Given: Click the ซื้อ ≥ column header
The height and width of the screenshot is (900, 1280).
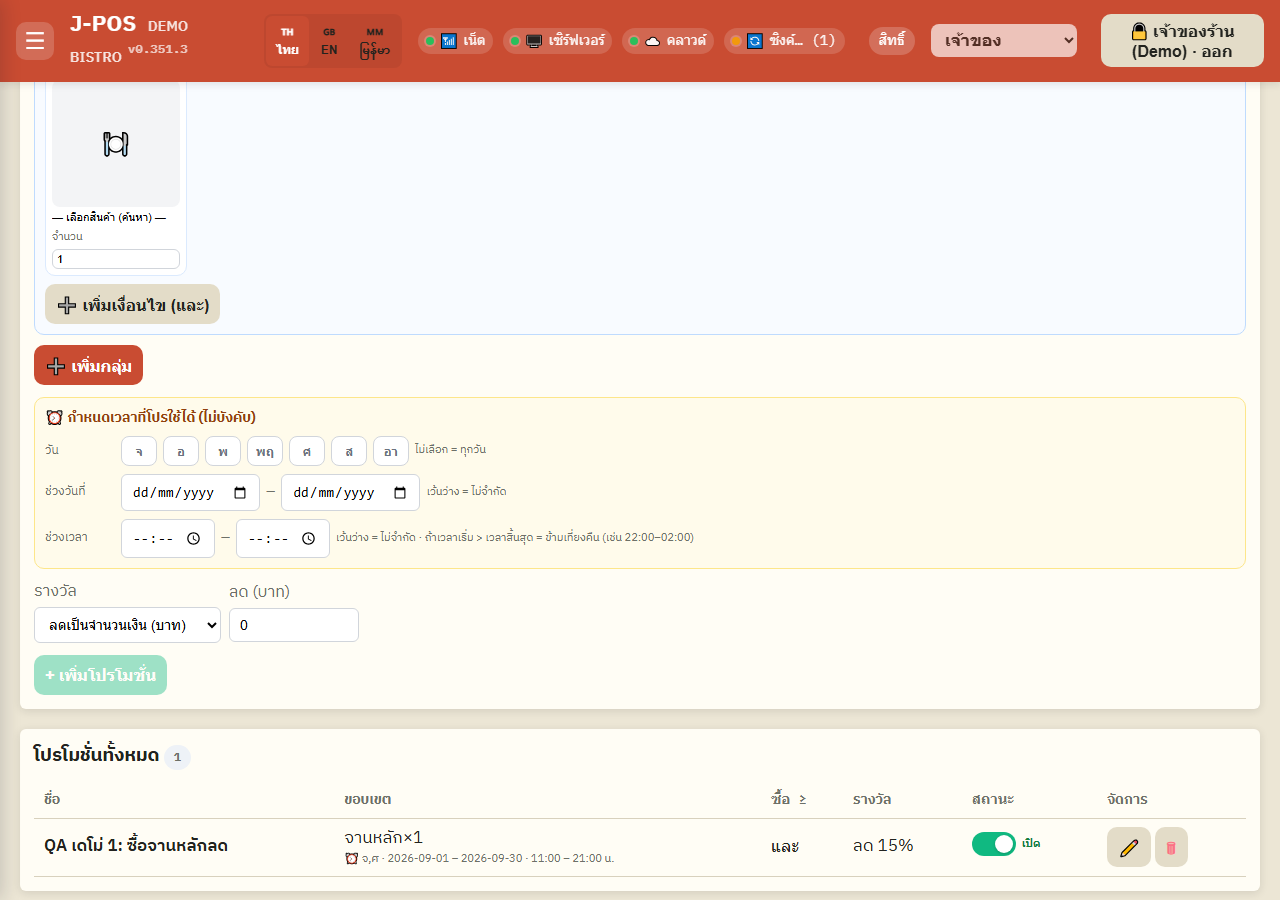Looking at the screenshot, I should (789, 799).
